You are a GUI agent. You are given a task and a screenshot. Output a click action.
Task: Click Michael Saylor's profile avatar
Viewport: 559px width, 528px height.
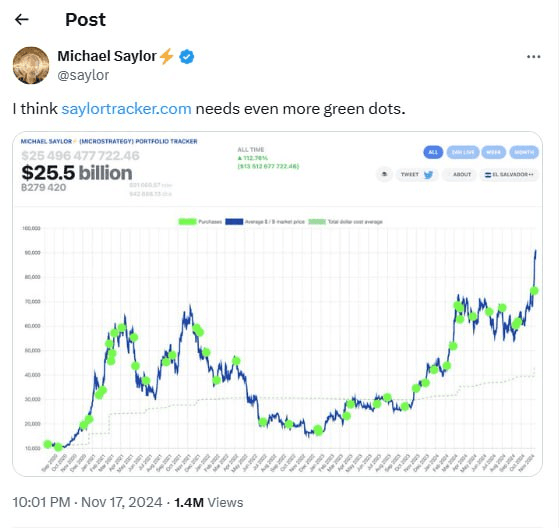pyautogui.click(x=31, y=66)
